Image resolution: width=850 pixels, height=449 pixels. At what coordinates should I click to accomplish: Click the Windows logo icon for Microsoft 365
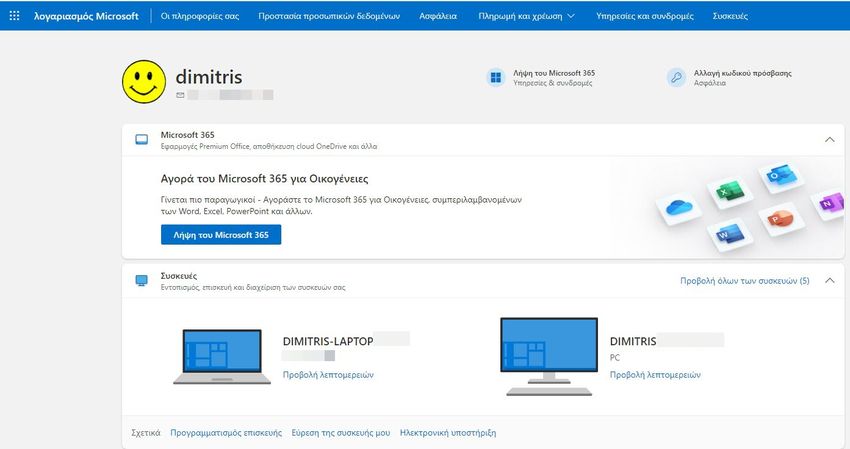495,78
